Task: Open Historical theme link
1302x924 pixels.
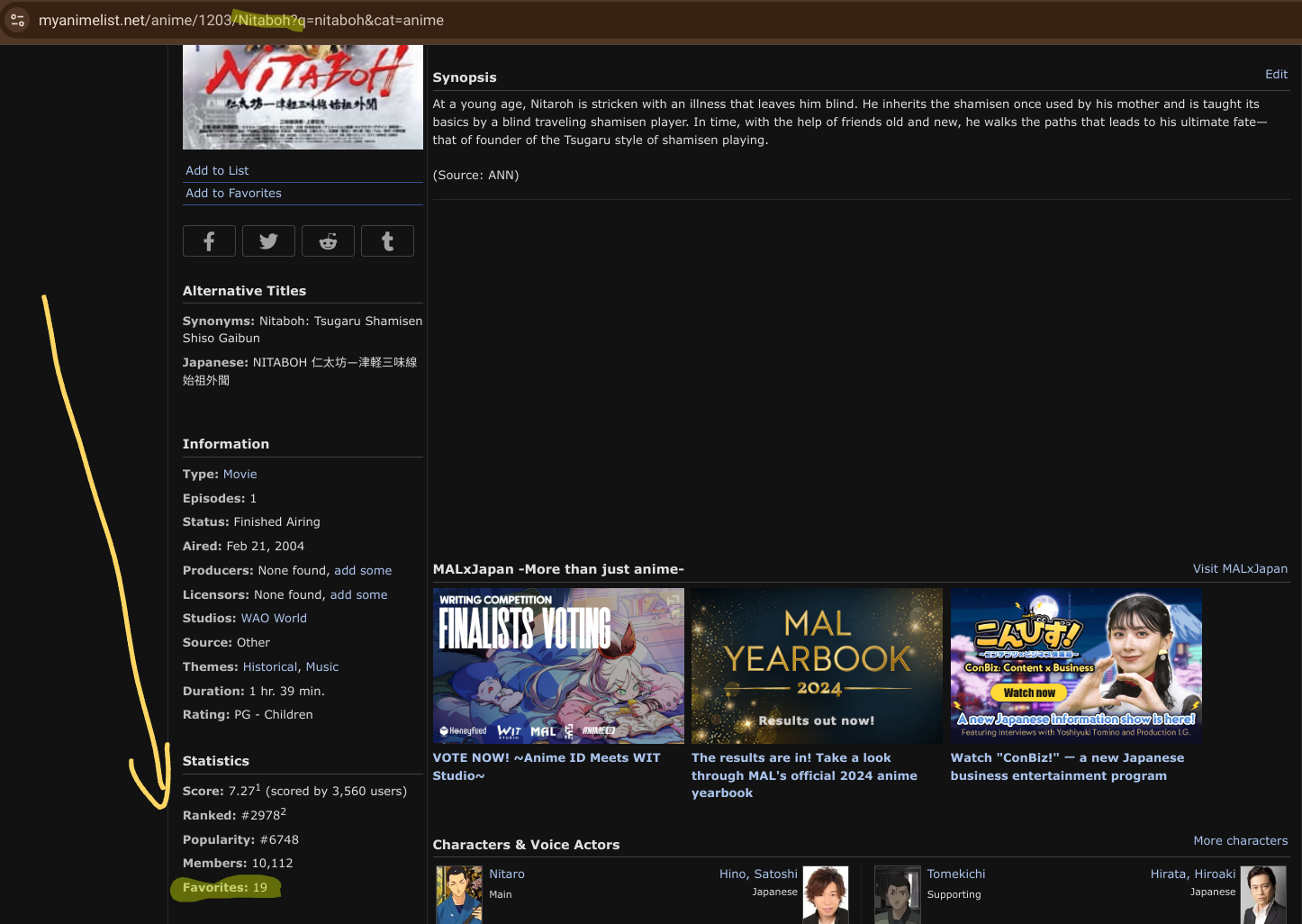Action: [x=270, y=666]
